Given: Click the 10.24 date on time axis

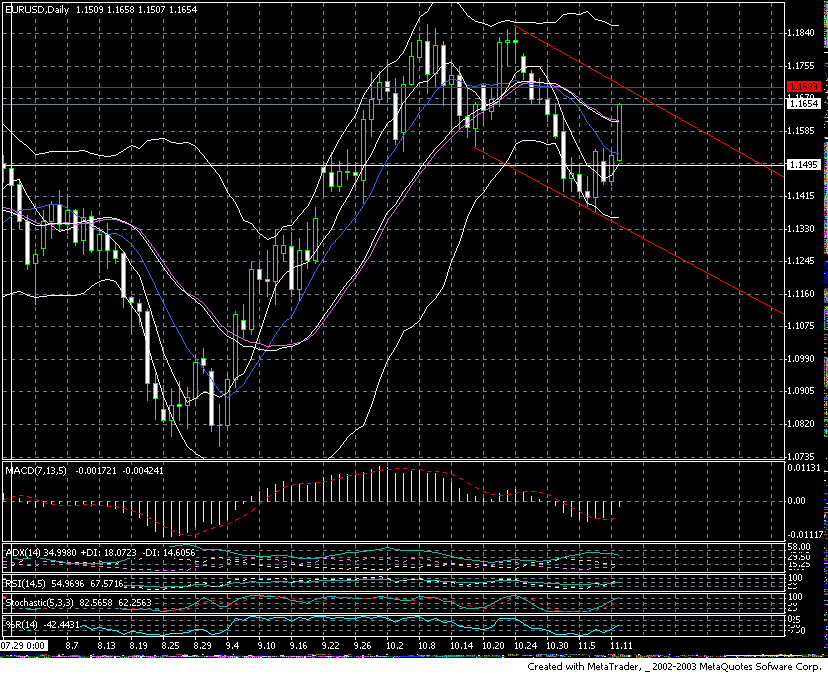Looking at the screenshot, I should pyautogui.click(x=525, y=645).
